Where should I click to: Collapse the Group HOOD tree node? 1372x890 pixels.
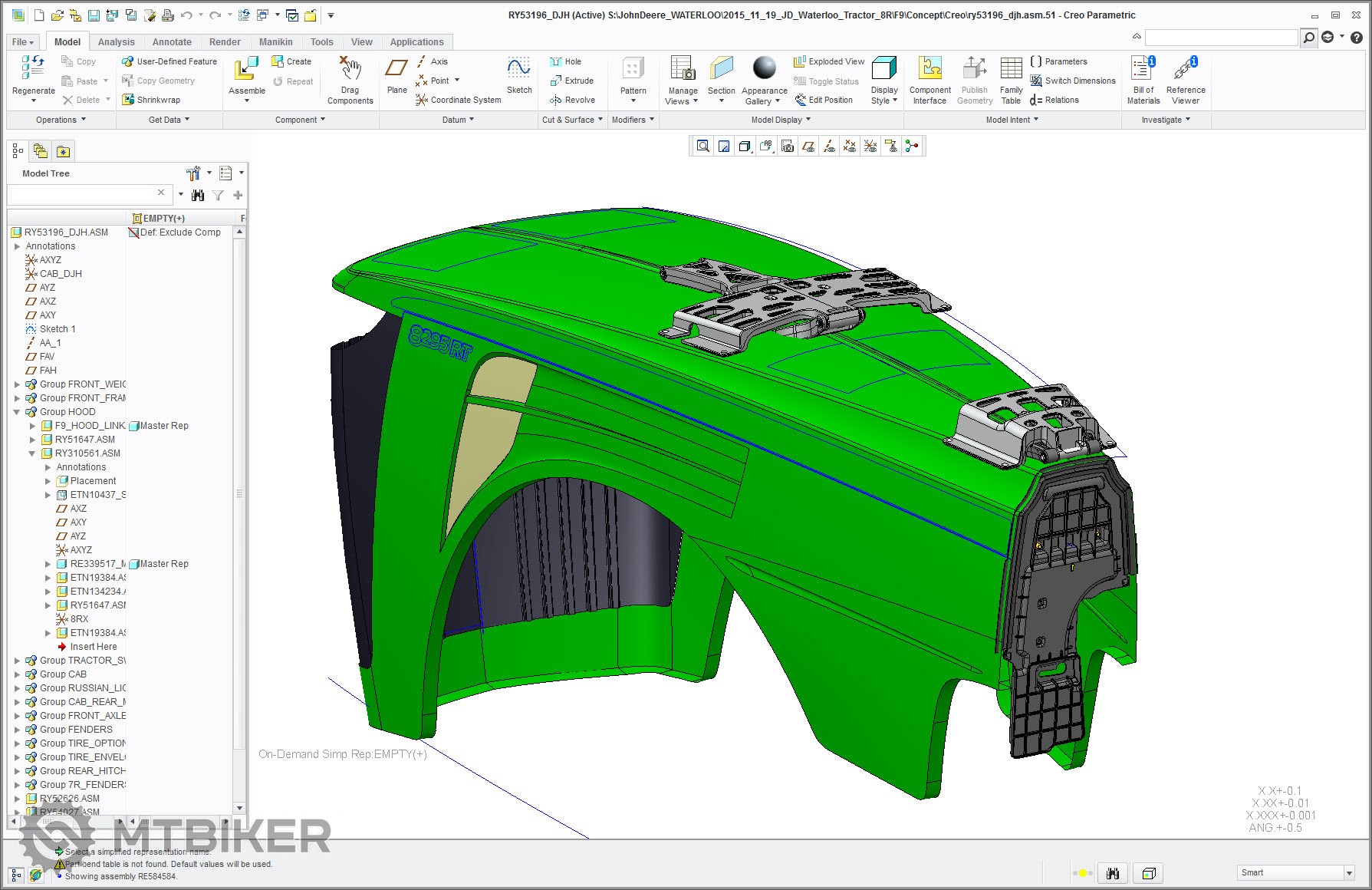[17, 412]
